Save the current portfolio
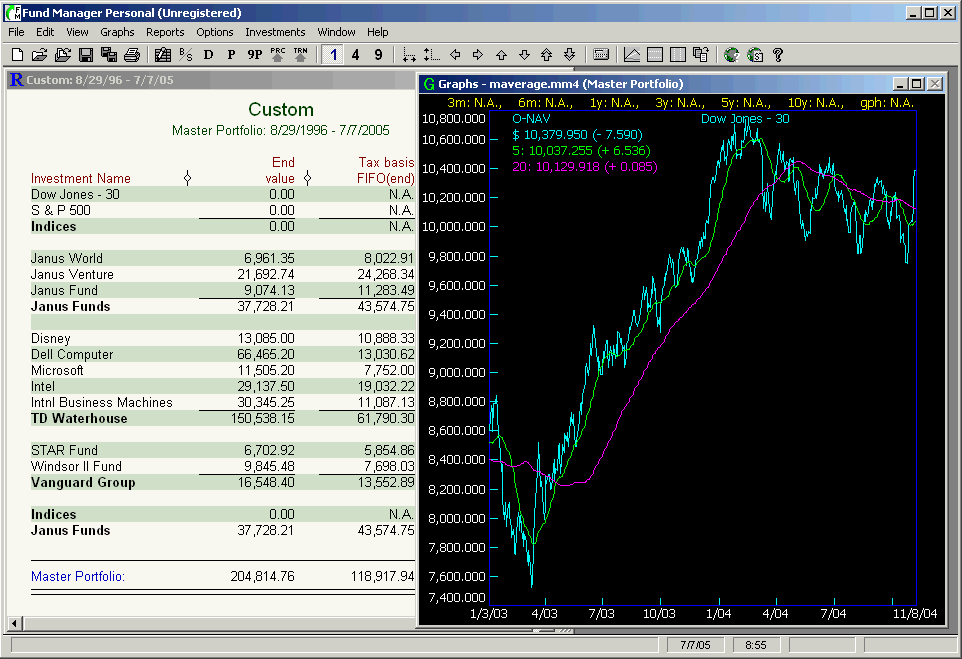This screenshot has height=659, width=962. [86, 54]
